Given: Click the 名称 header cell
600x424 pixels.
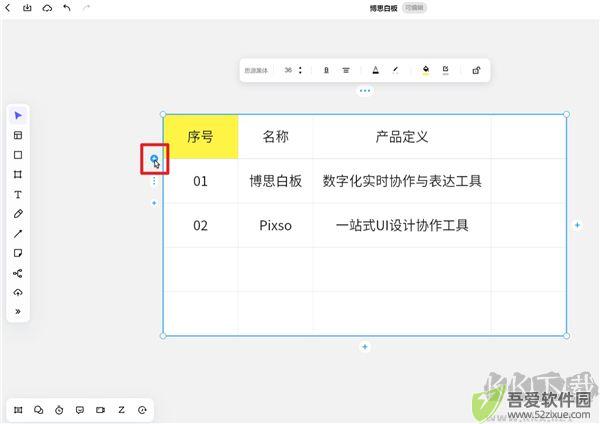Looking at the screenshot, I should [x=275, y=137].
